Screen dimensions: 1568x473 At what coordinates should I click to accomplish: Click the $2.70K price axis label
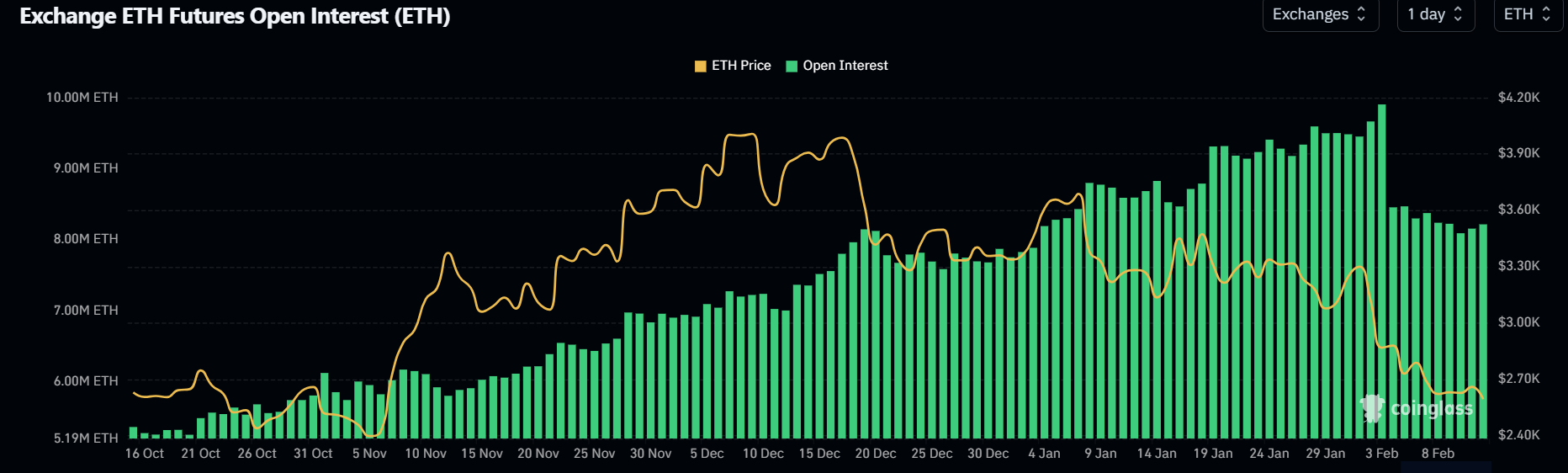tap(1519, 379)
